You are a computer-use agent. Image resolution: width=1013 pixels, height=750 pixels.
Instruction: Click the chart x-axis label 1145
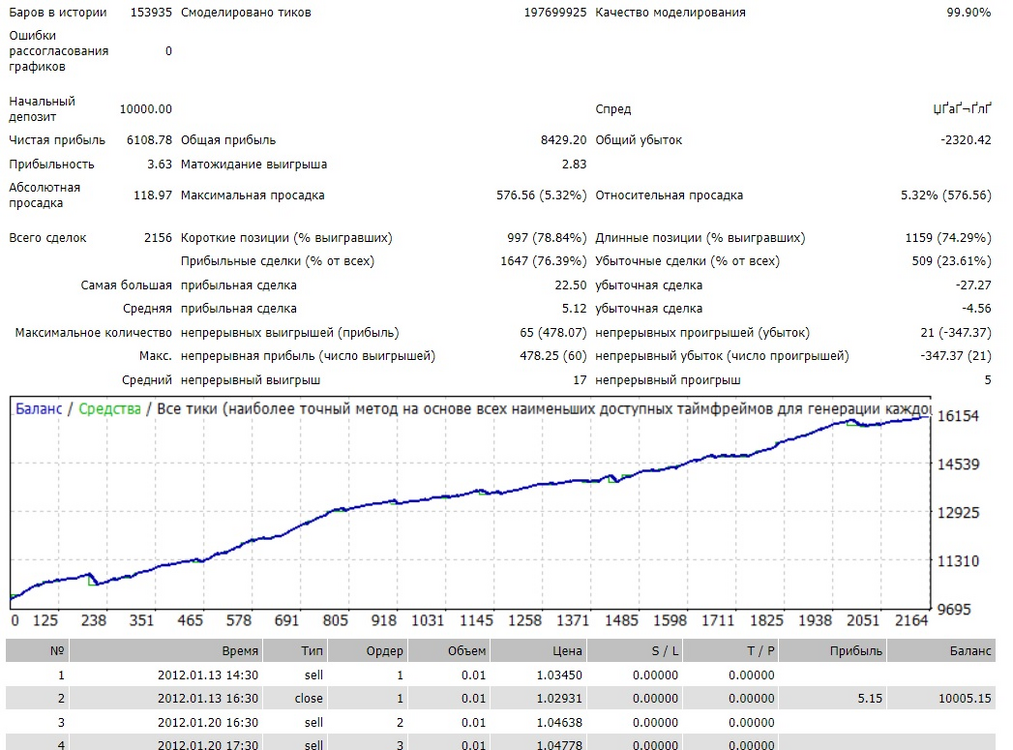click(x=476, y=621)
